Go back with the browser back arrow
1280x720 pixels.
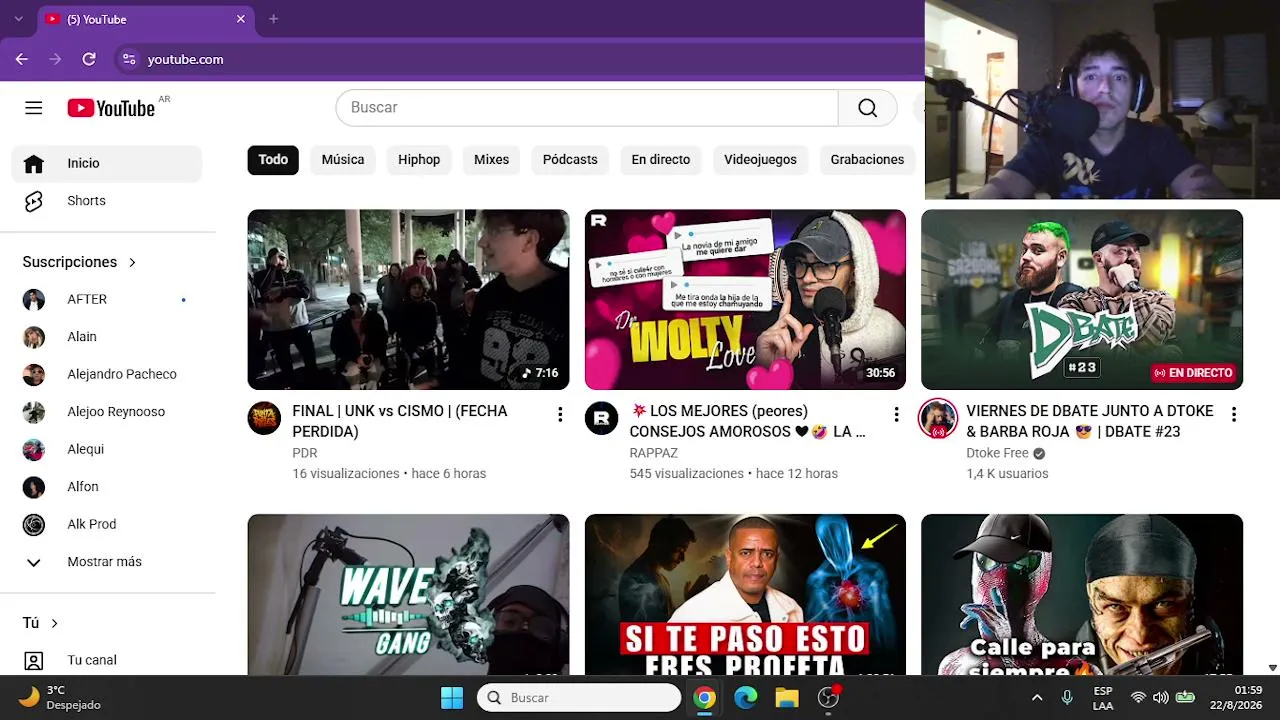[x=22, y=59]
